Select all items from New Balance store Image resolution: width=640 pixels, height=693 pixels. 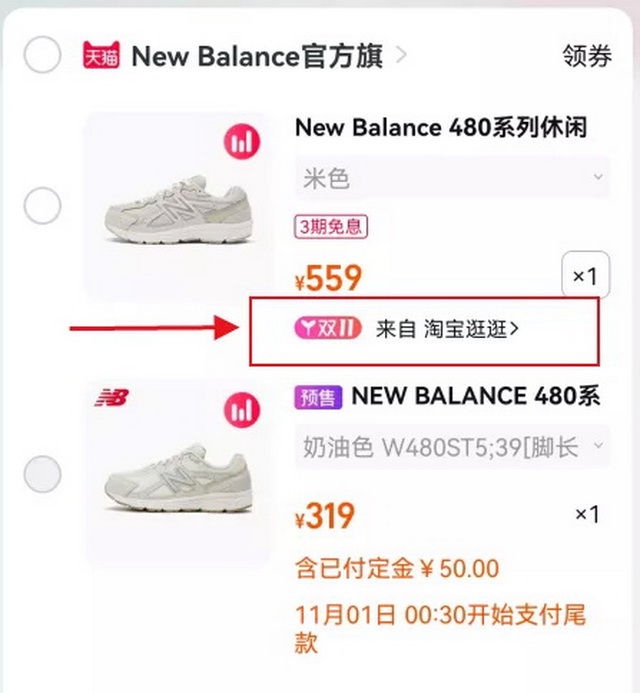(x=42, y=56)
